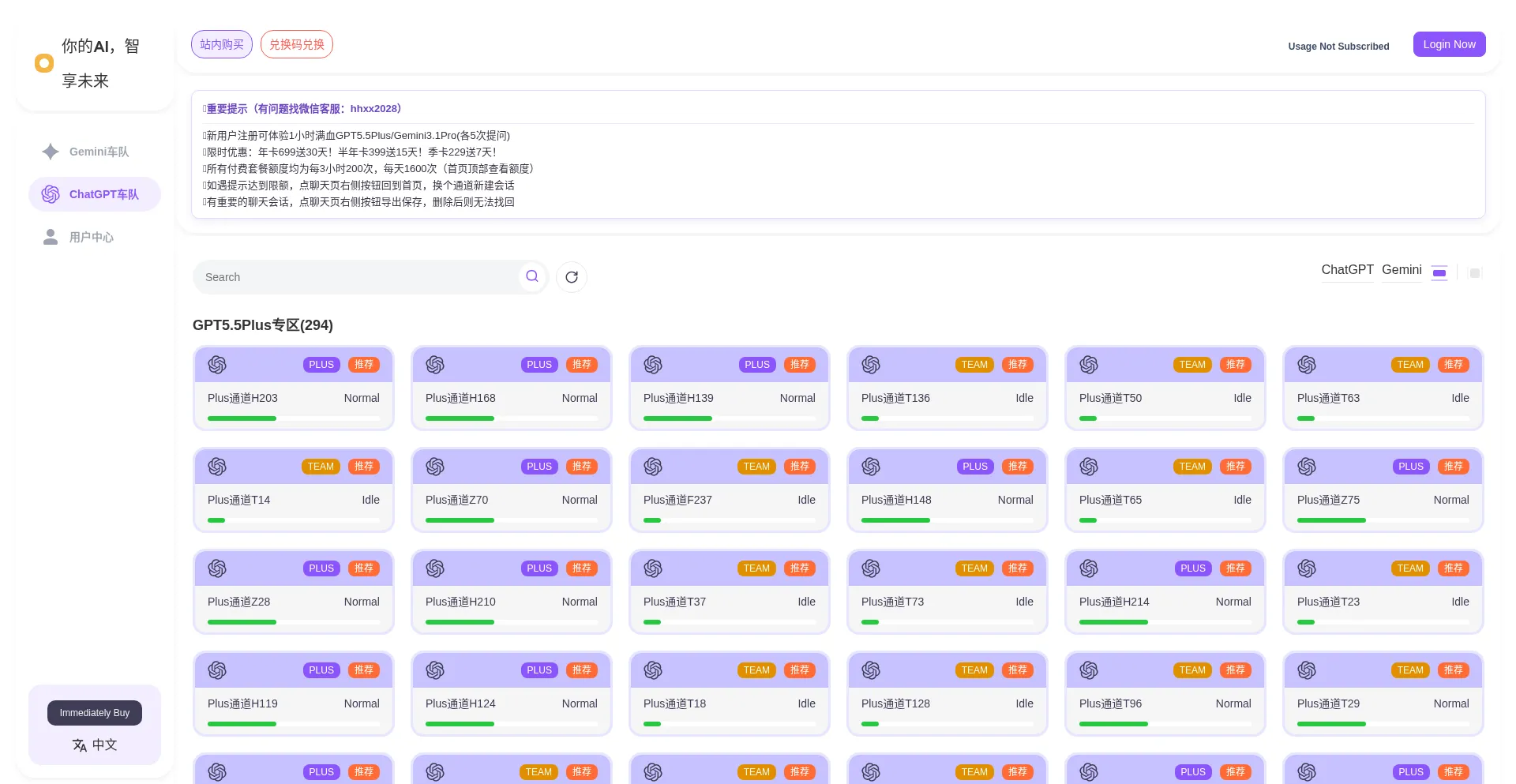Click the OpenAI icon on card H203

pos(217,365)
